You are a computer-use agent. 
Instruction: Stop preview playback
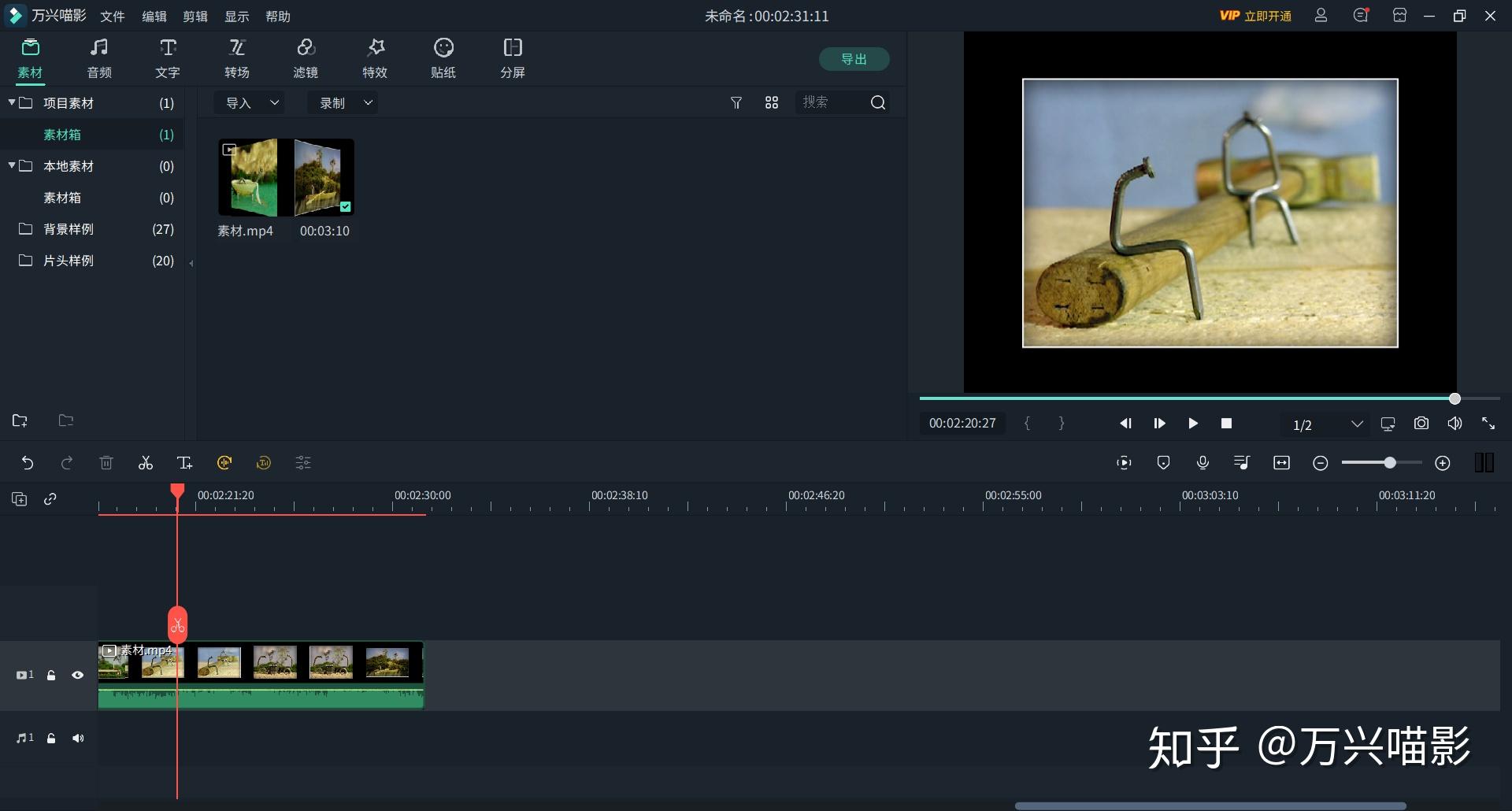(x=1226, y=424)
